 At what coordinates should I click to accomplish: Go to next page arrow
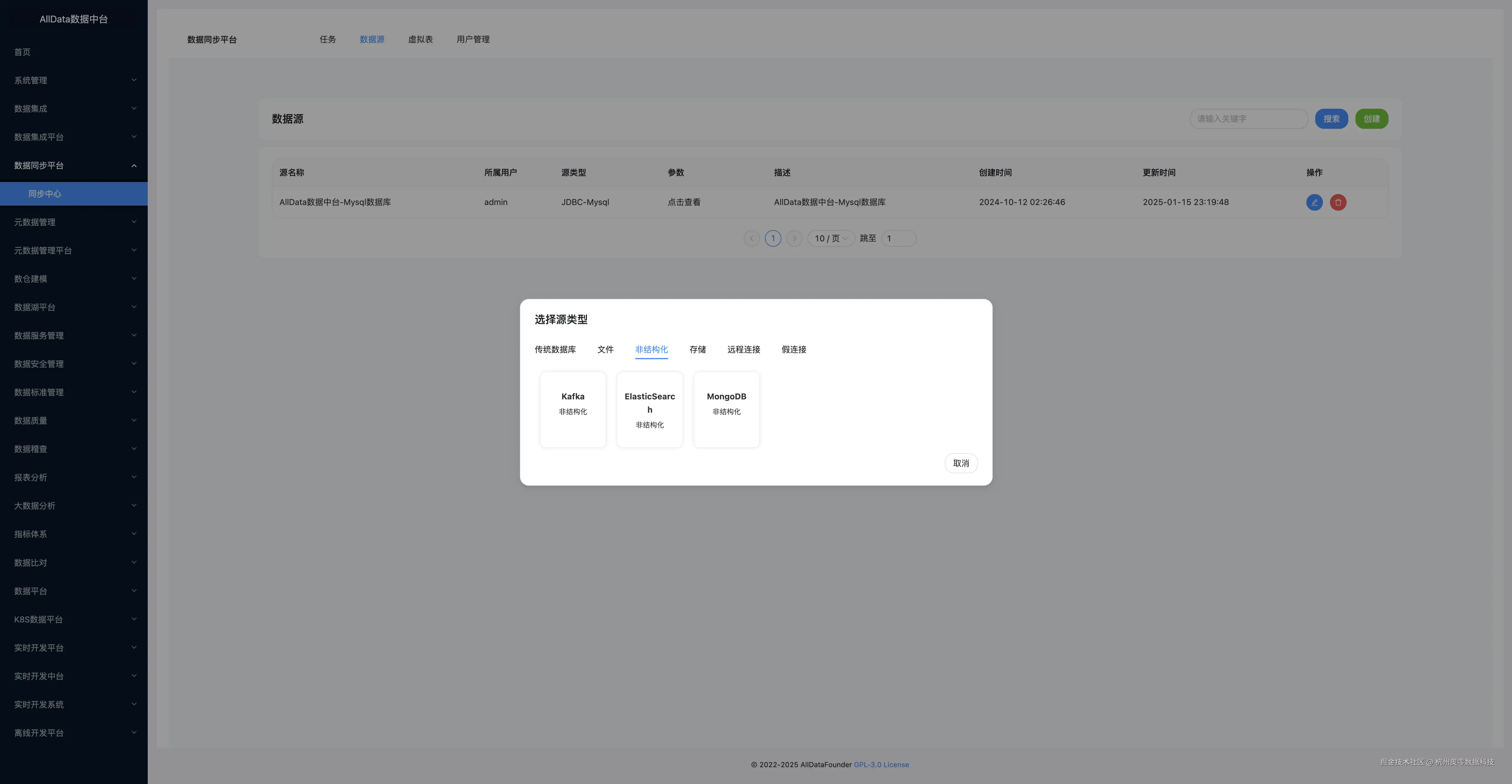click(x=794, y=238)
